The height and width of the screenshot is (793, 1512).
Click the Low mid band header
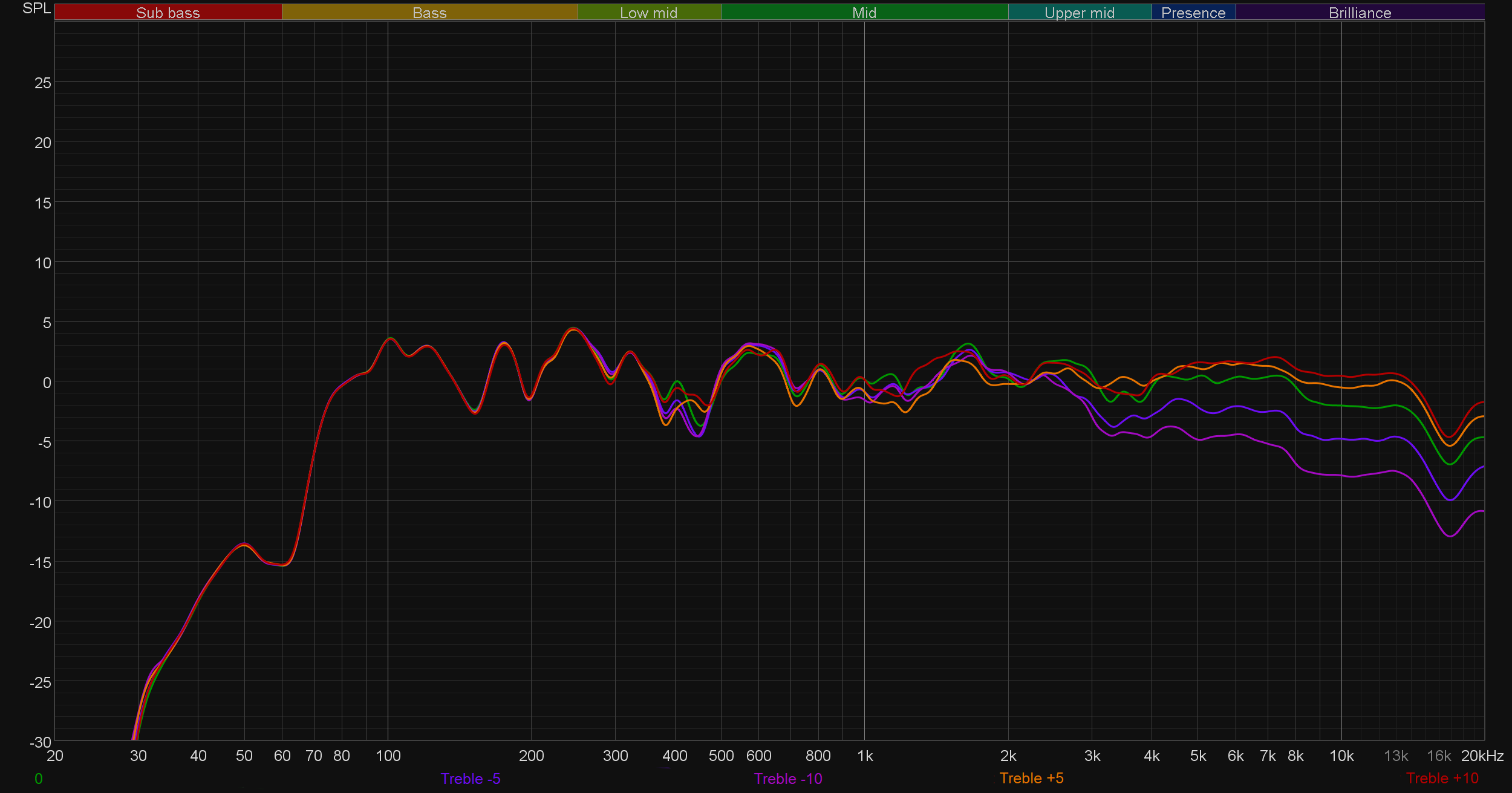(648, 13)
